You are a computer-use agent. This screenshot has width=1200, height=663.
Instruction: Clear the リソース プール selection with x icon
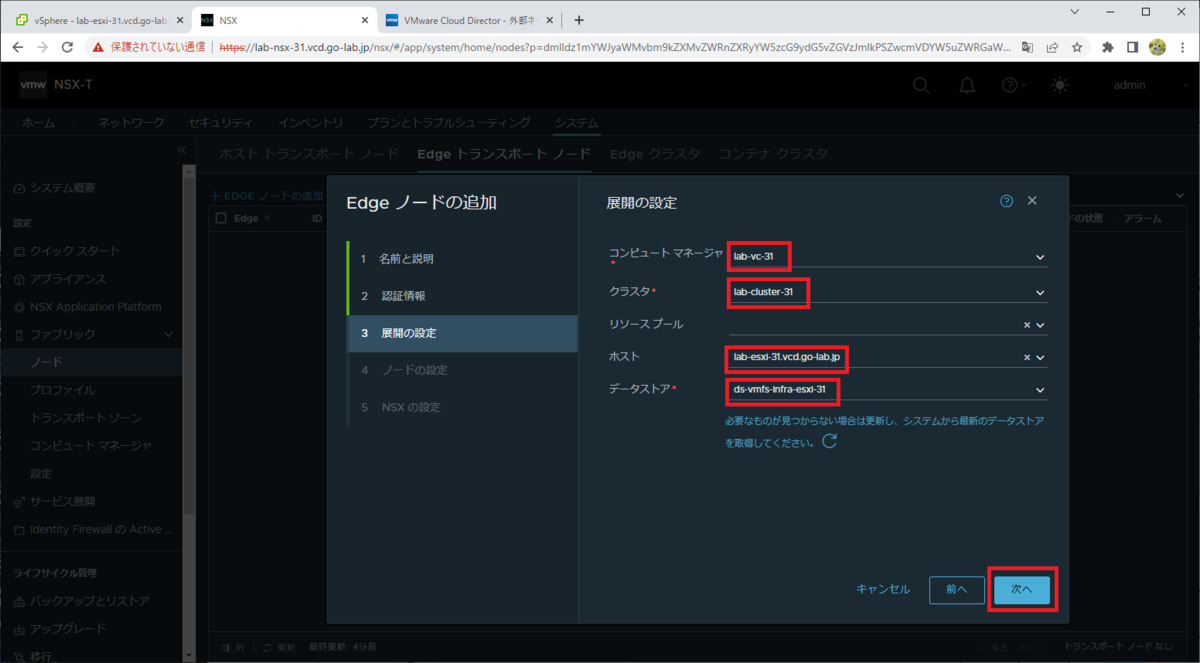(1027, 325)
